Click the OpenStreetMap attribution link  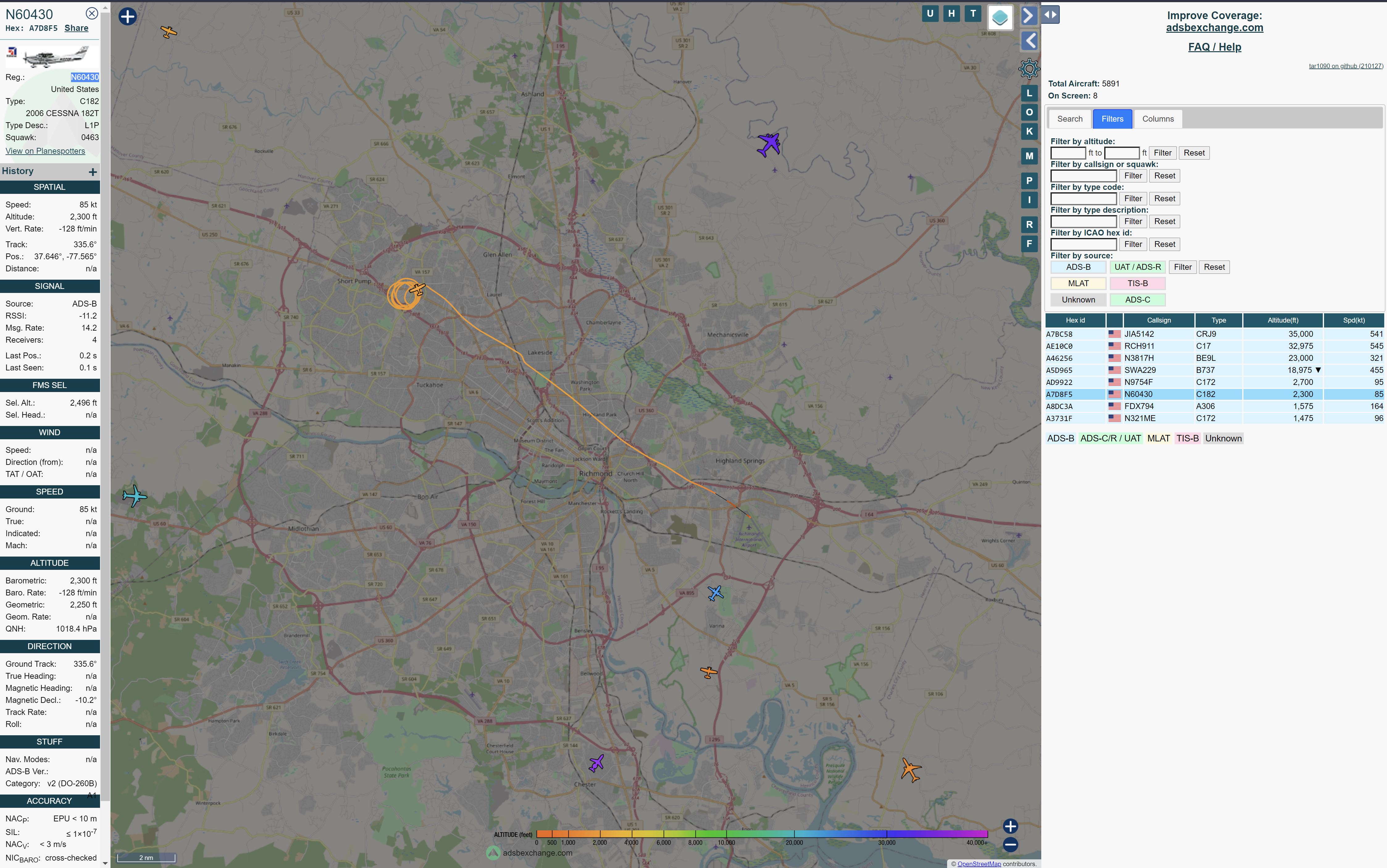point(979,864)
